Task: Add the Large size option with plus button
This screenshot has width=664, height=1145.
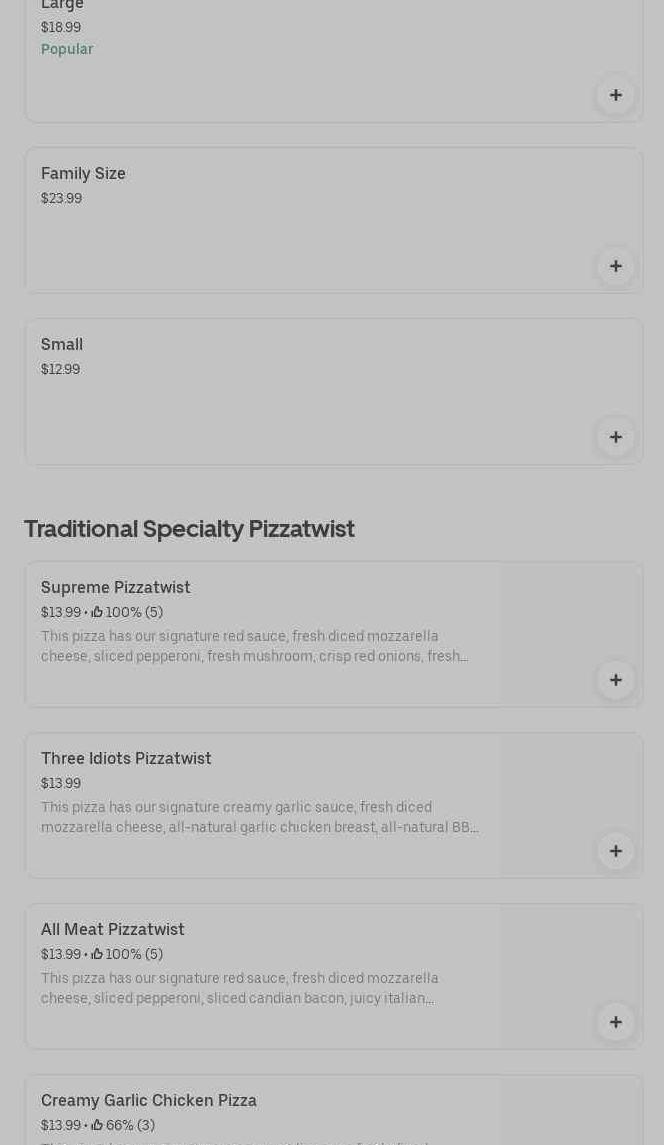Action: tap(615, 95)
